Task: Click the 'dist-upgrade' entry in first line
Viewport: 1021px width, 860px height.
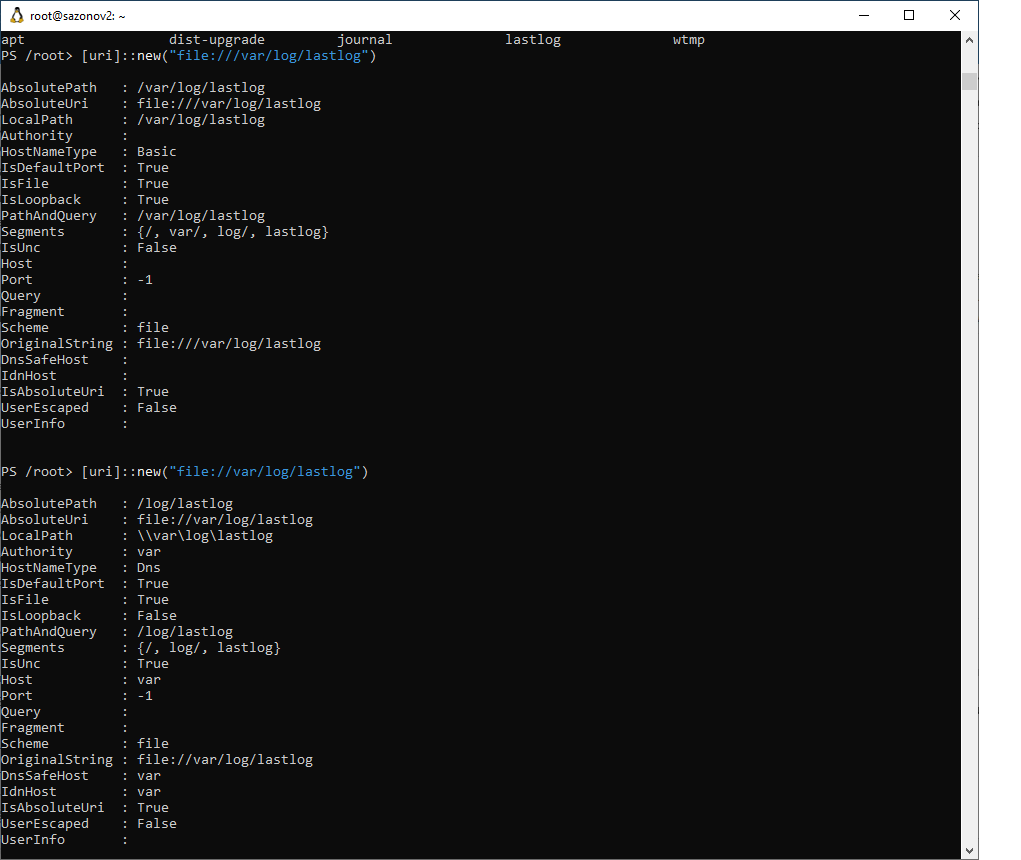Action: 217,40
